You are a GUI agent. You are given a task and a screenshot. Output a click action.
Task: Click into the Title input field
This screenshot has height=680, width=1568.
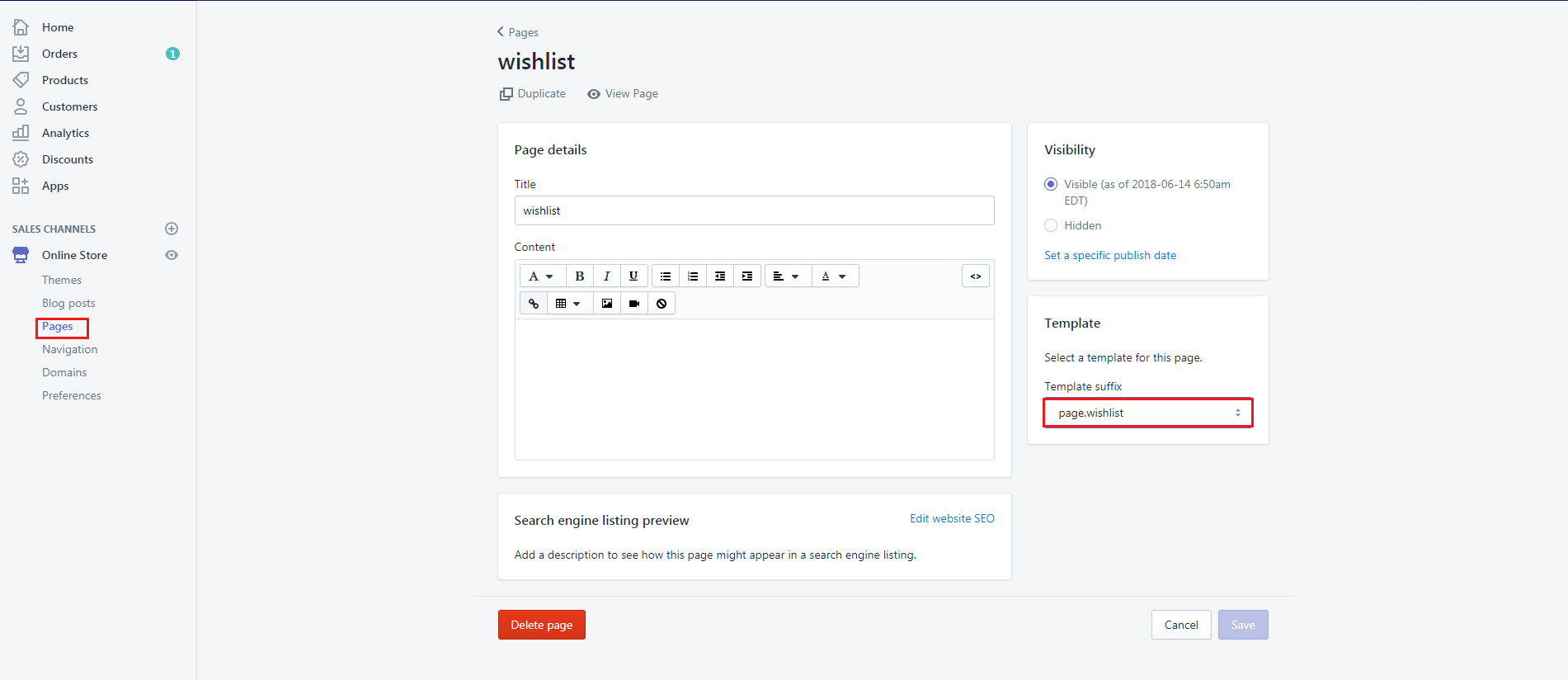(754, 210)
